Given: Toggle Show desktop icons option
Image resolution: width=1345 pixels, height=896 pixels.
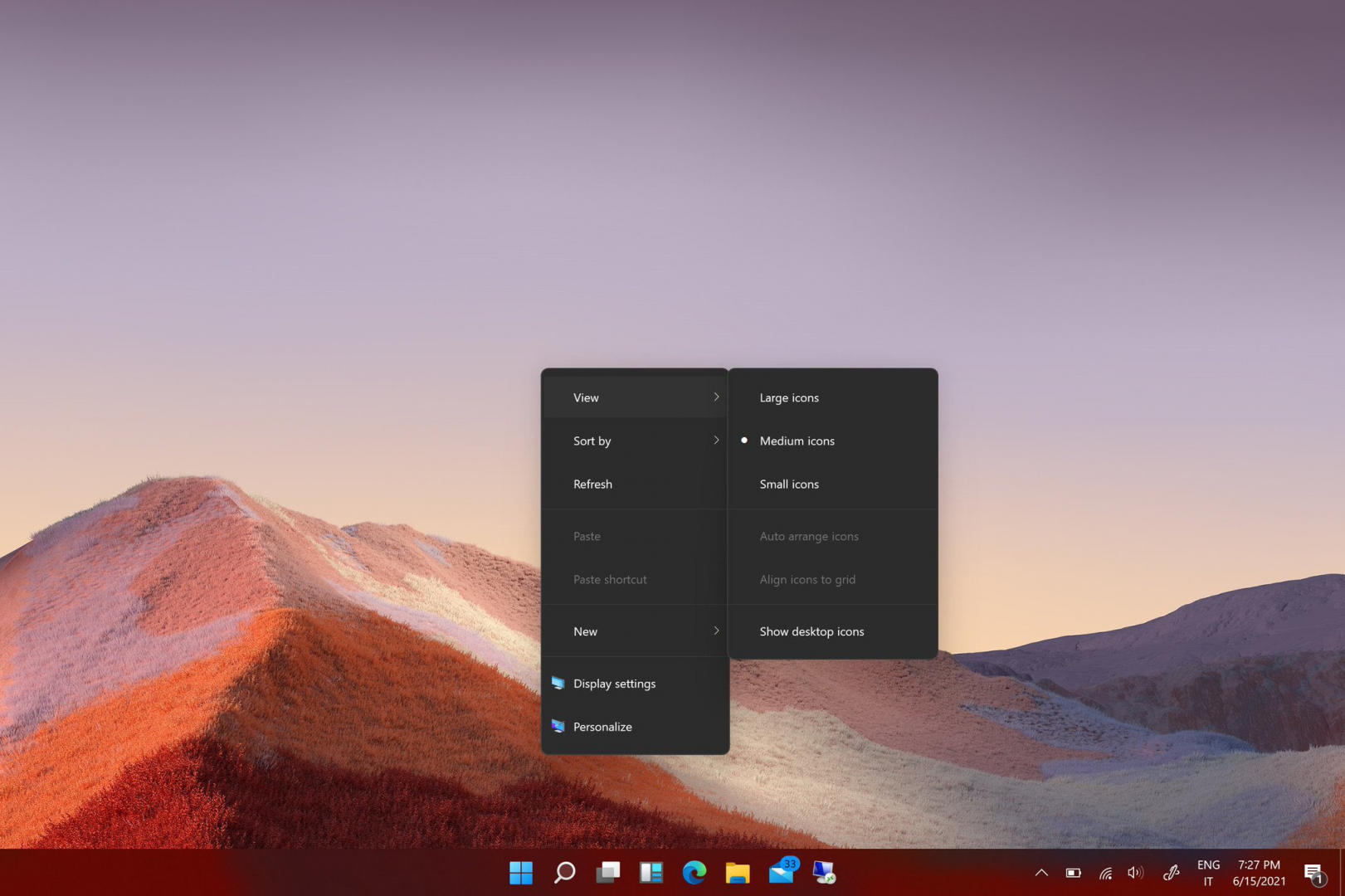Looking at the screenshot, I should click(x=811, y=631).
